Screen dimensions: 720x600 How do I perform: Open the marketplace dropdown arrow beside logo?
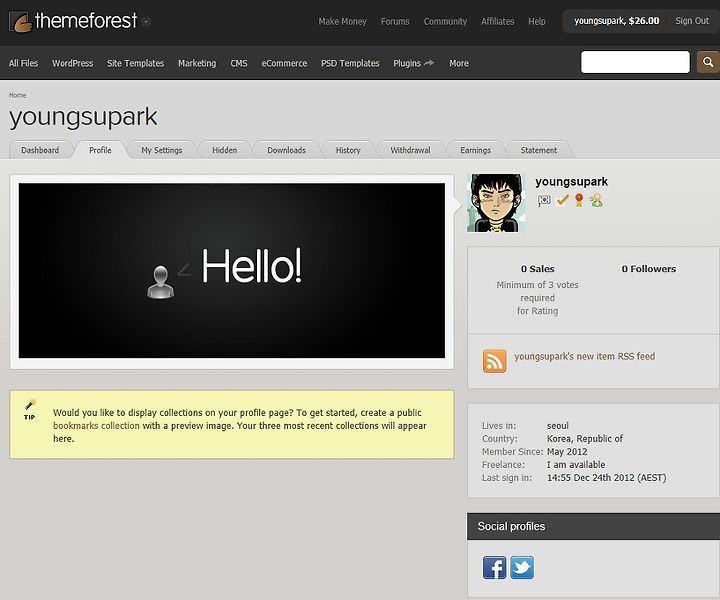[x=146, y=22]
